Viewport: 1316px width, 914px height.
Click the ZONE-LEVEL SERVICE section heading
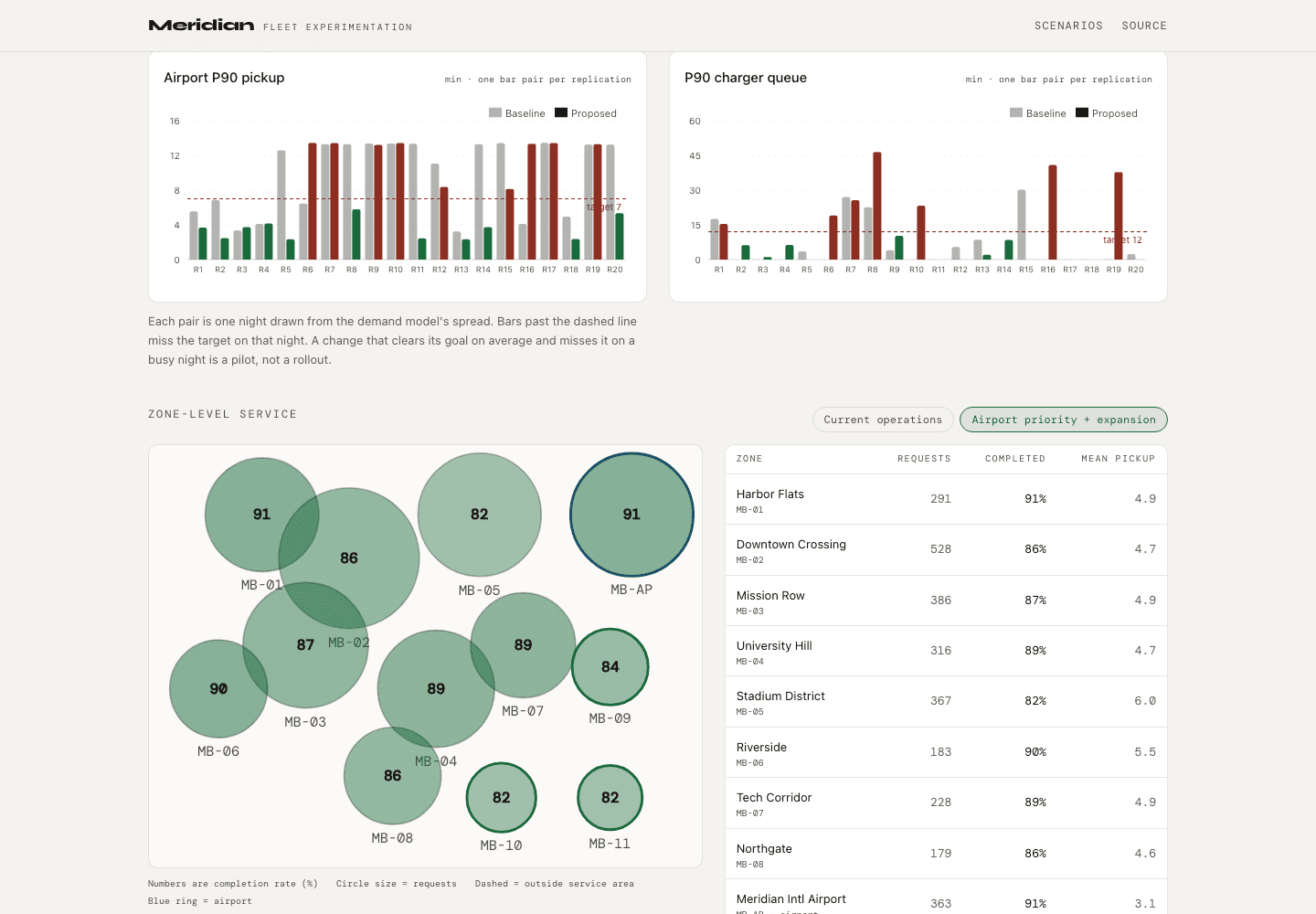[x=222, y=414]
